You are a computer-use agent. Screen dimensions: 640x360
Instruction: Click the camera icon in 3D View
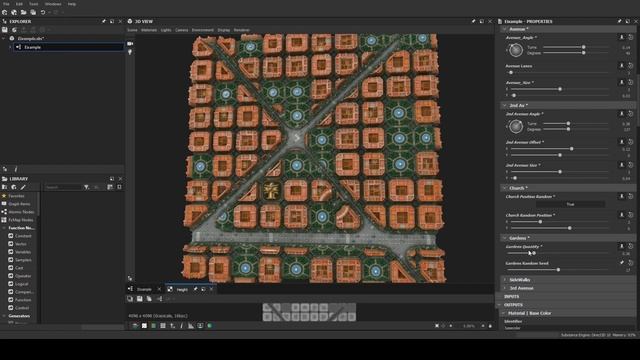[130, 43]
